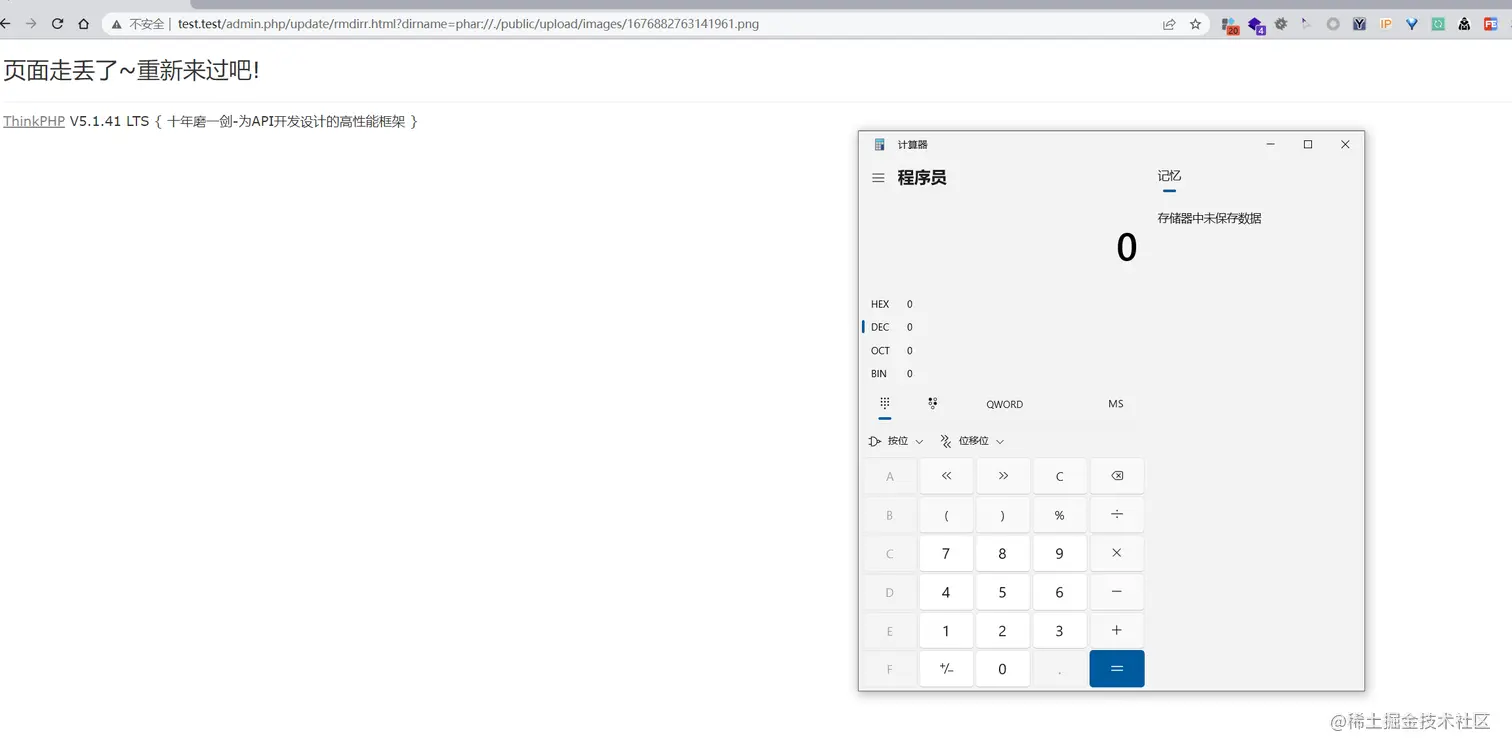Select the full keypad icon in calculator
1512x753 pixels.
[885, 403]
